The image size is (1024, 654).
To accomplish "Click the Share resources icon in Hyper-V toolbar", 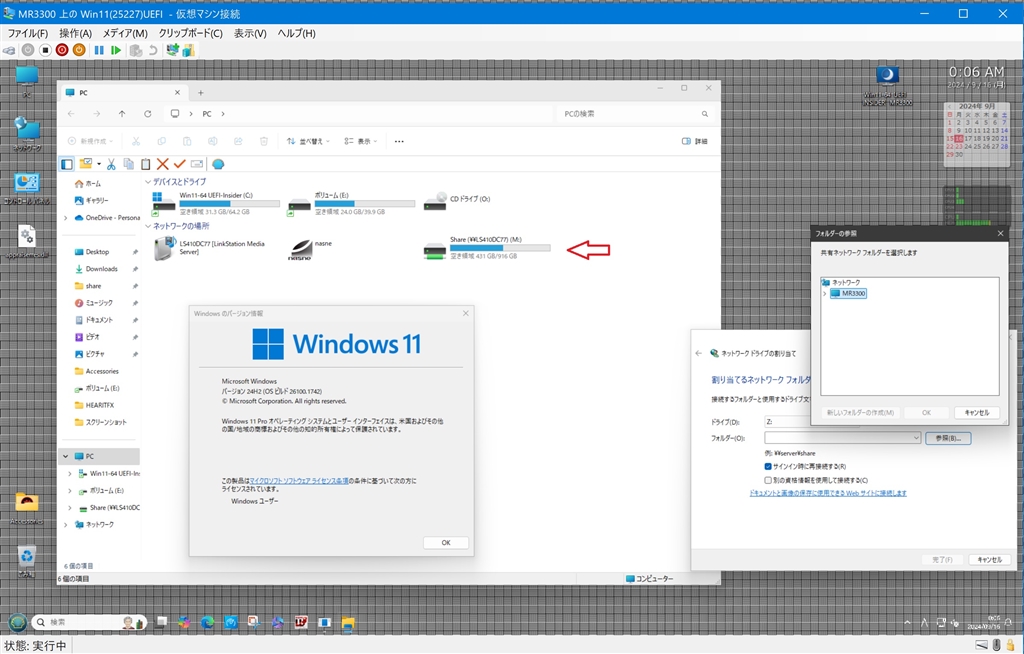I will 189,50.
